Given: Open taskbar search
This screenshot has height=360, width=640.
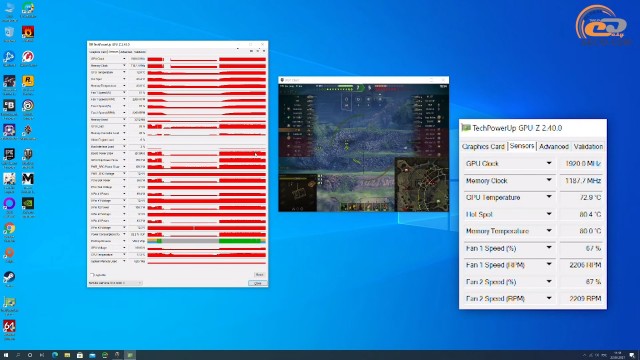Looking at the screenshot, I should (x=18, y=355).
